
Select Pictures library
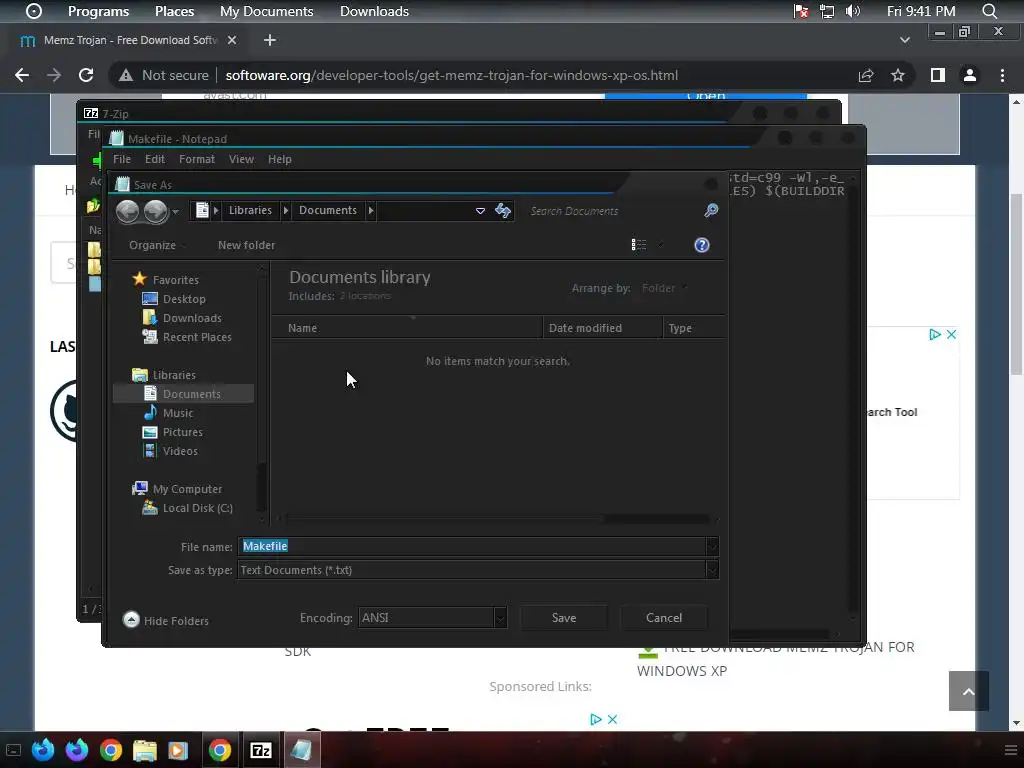pyautogui.click(x=183, y=432)
